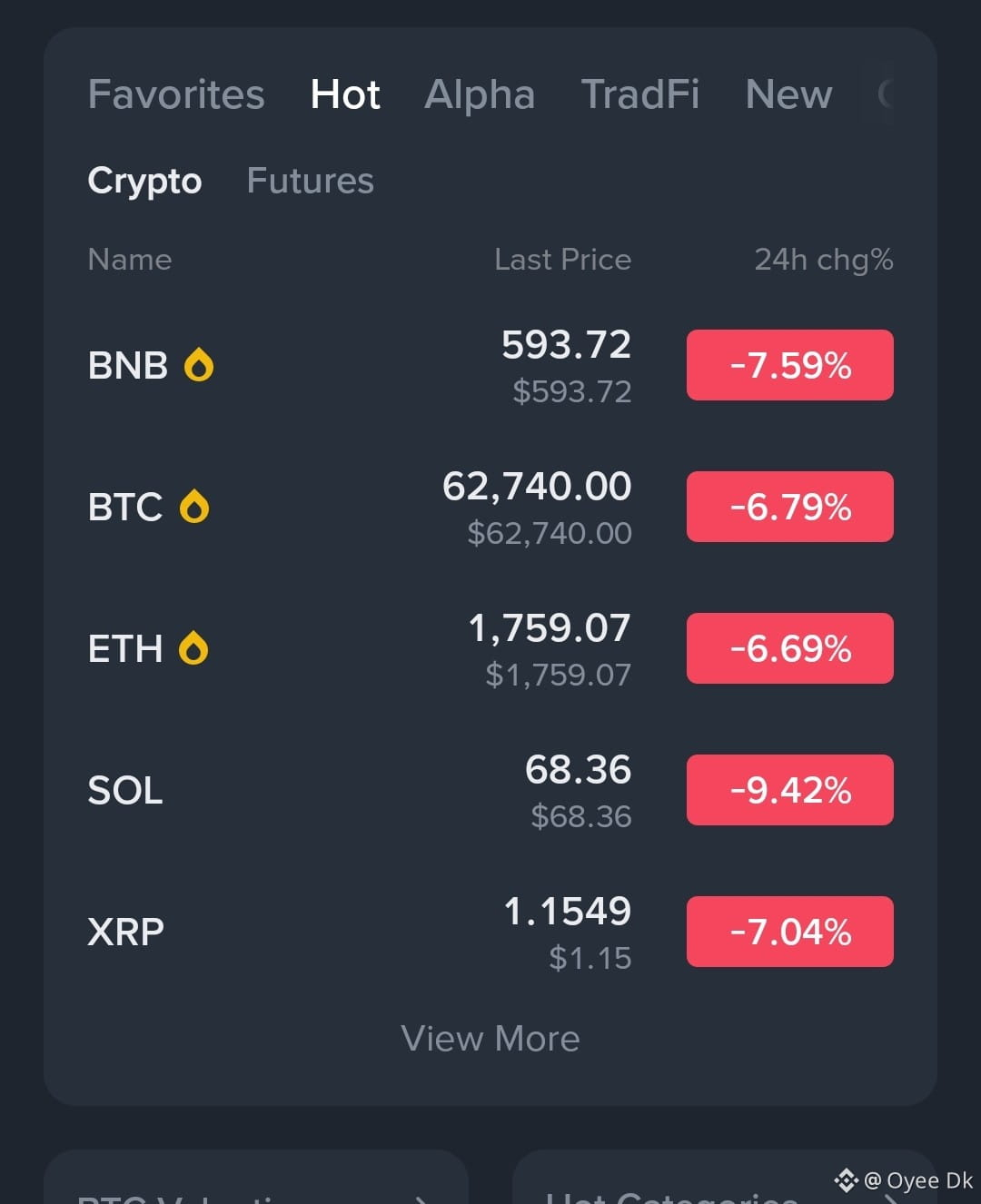Tap the flame icon beside BTC

194,507
